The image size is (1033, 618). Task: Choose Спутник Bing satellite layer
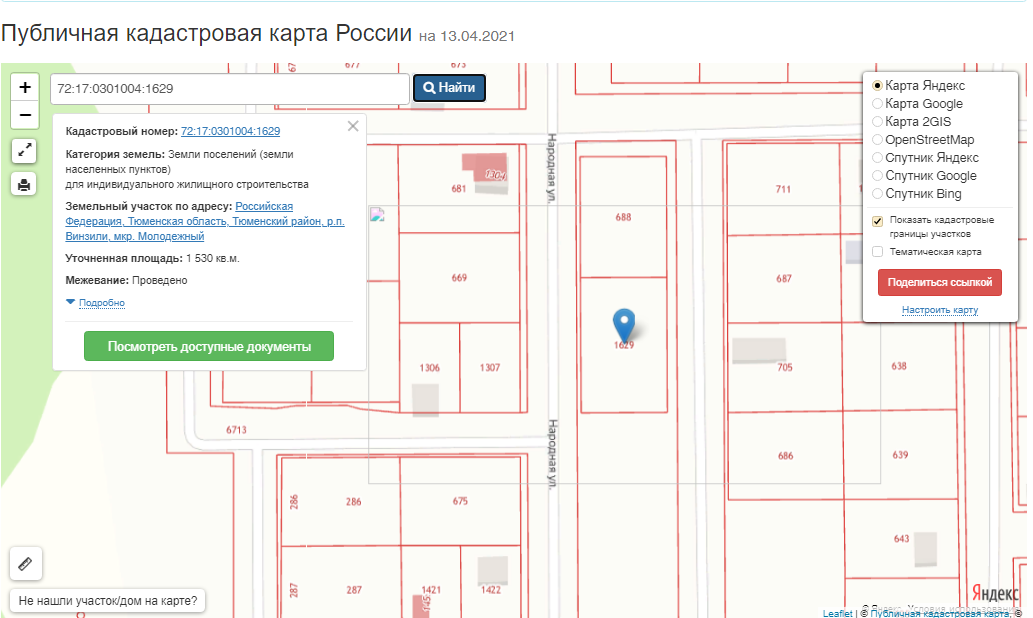coord(877,194)
